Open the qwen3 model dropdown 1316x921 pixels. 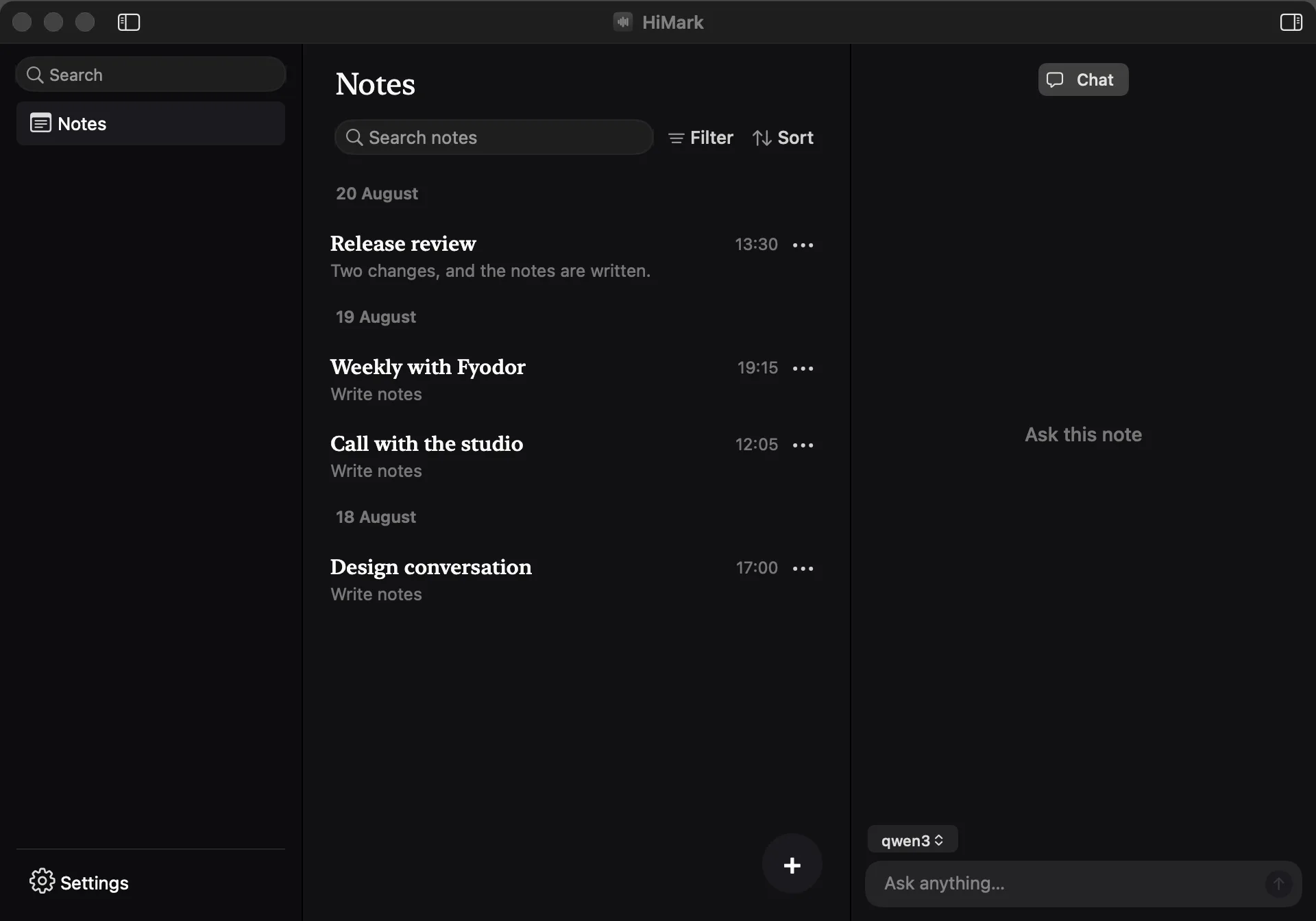click(912, 840)
